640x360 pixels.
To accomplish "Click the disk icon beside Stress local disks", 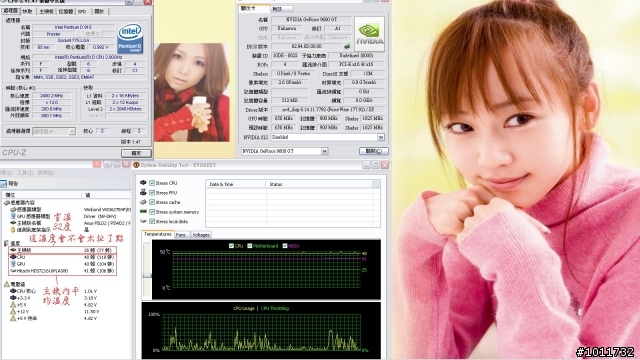I will (143, 221).
